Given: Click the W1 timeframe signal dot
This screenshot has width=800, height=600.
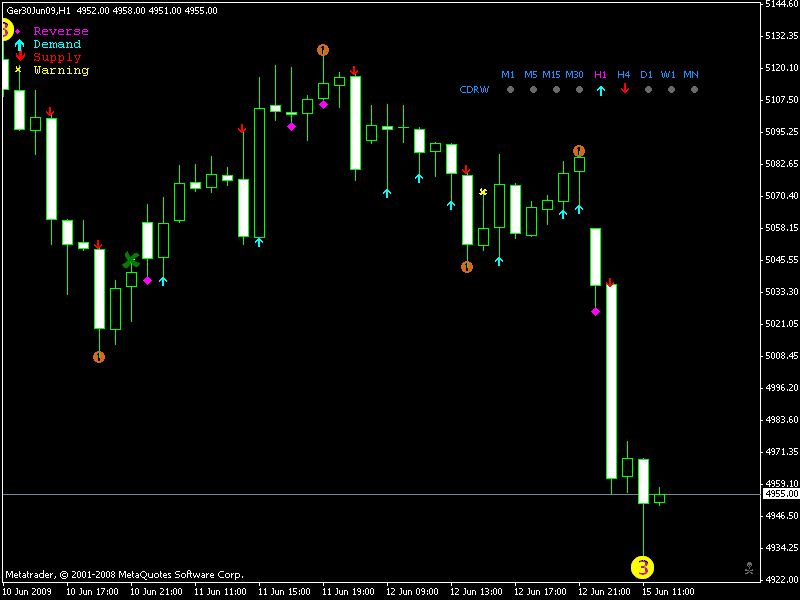Looking at the screenshot, I should (668, 89).
